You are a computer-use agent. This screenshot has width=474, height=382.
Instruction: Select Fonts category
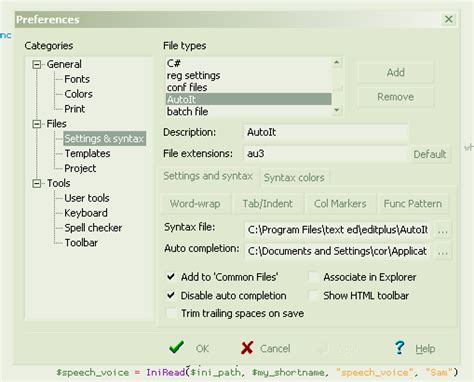(x=77, y=79)
